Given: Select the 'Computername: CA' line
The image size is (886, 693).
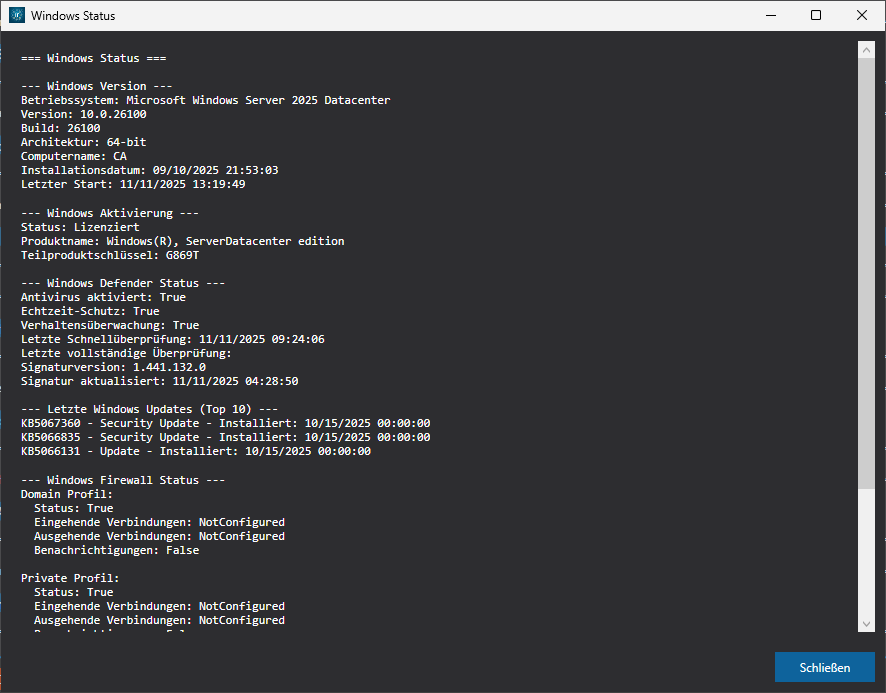Looking at the screenshot, I should [74, 156].
